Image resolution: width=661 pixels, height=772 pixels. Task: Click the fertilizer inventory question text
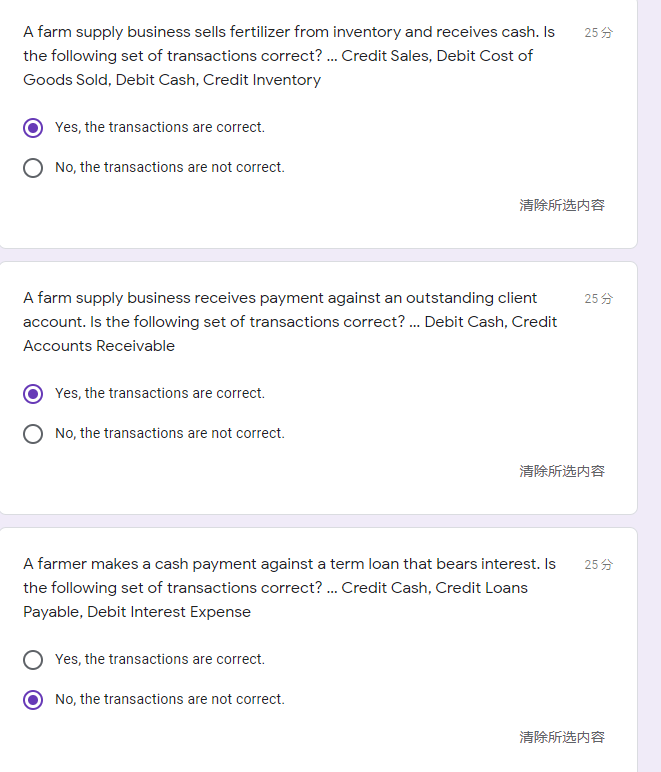[290, 56]
